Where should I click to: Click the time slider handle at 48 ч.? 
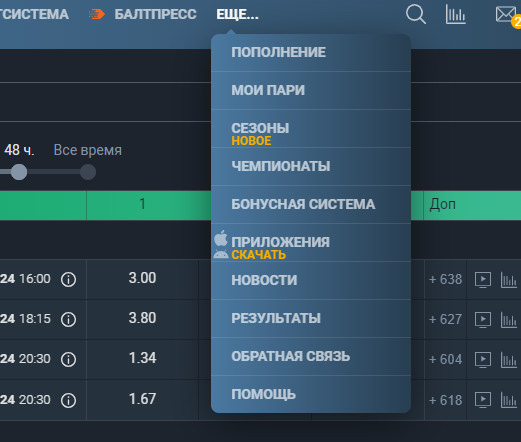click(19, 172)
